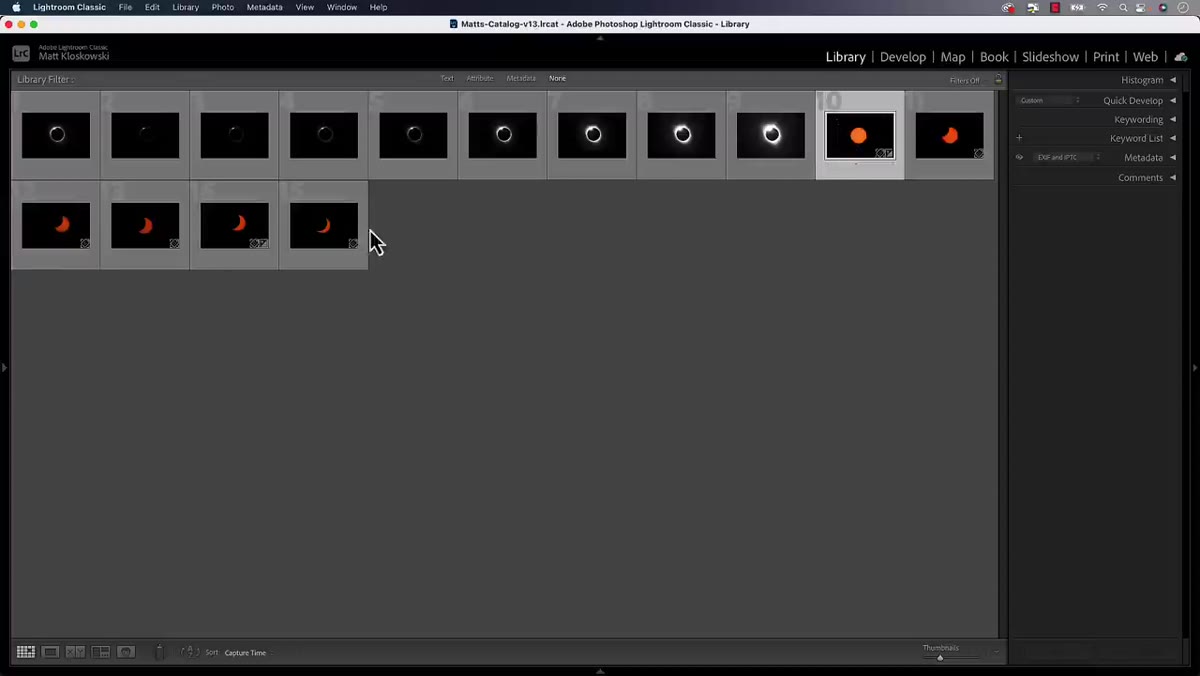Screen dimensions: 1200x676
Task: Select the selected orange sun thumbnail 10
Action: click(860, 135)
